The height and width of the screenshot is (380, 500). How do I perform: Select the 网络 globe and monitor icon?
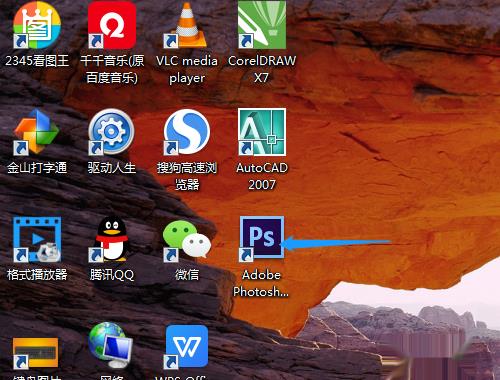(x=111, y=346)
